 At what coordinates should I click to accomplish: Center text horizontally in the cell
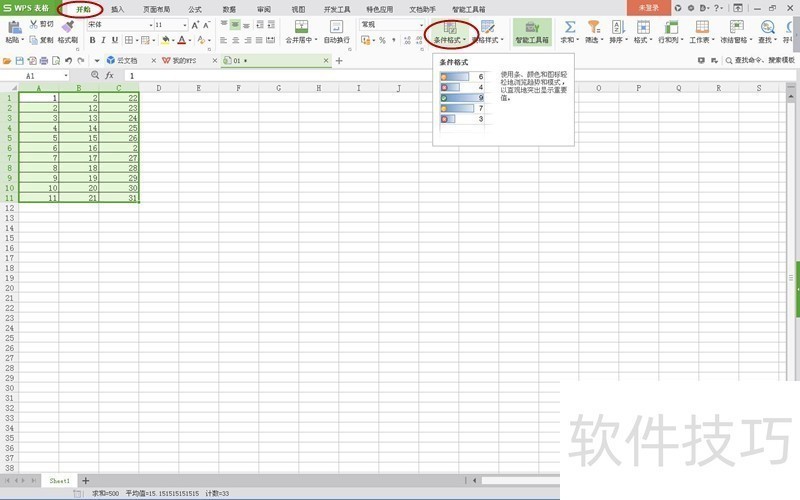pyautogui.click(x=235, y=40)
